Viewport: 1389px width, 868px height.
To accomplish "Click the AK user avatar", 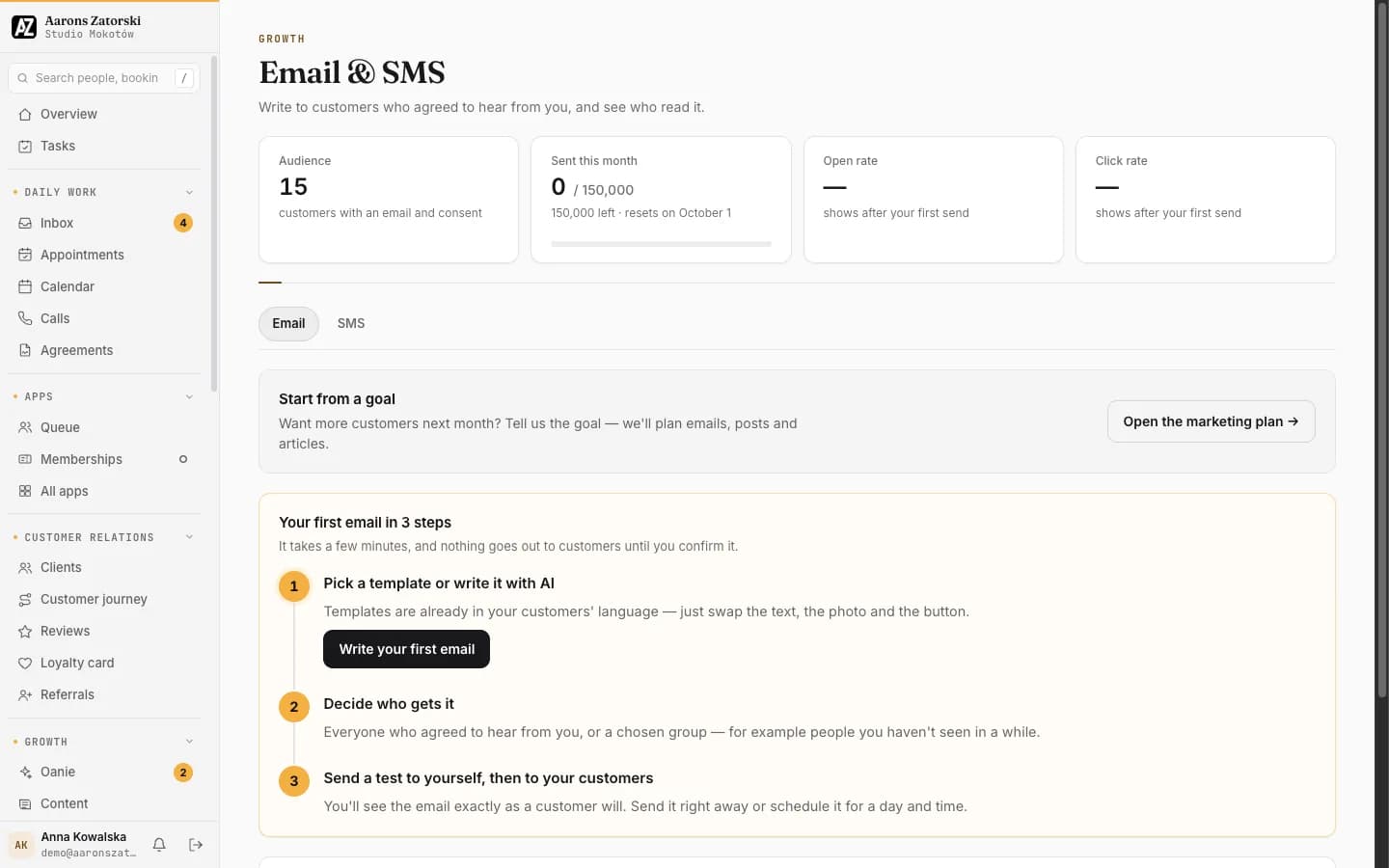I will 21,845.
